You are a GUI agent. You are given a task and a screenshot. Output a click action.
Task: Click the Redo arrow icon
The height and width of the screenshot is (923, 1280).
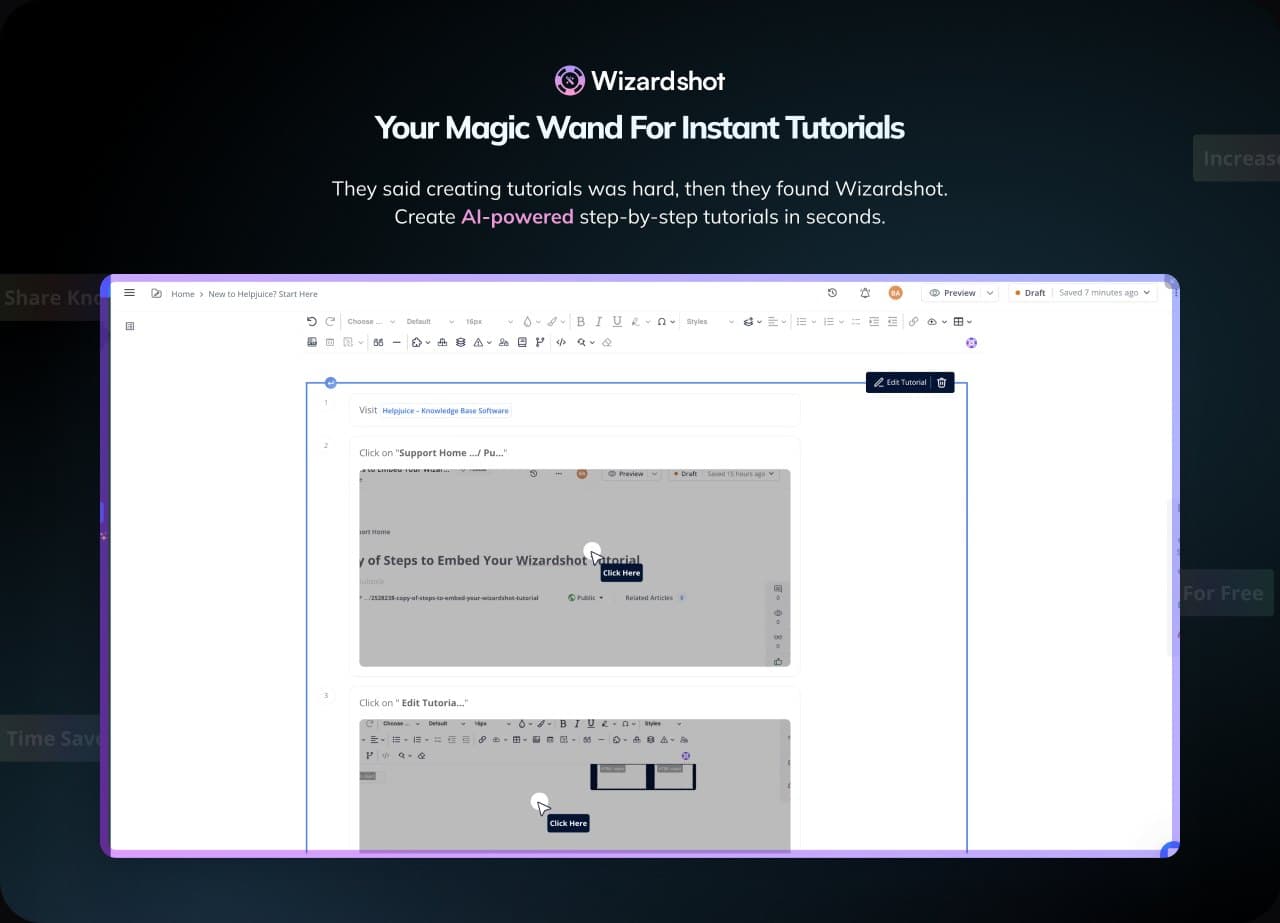(x=330, y=322)
